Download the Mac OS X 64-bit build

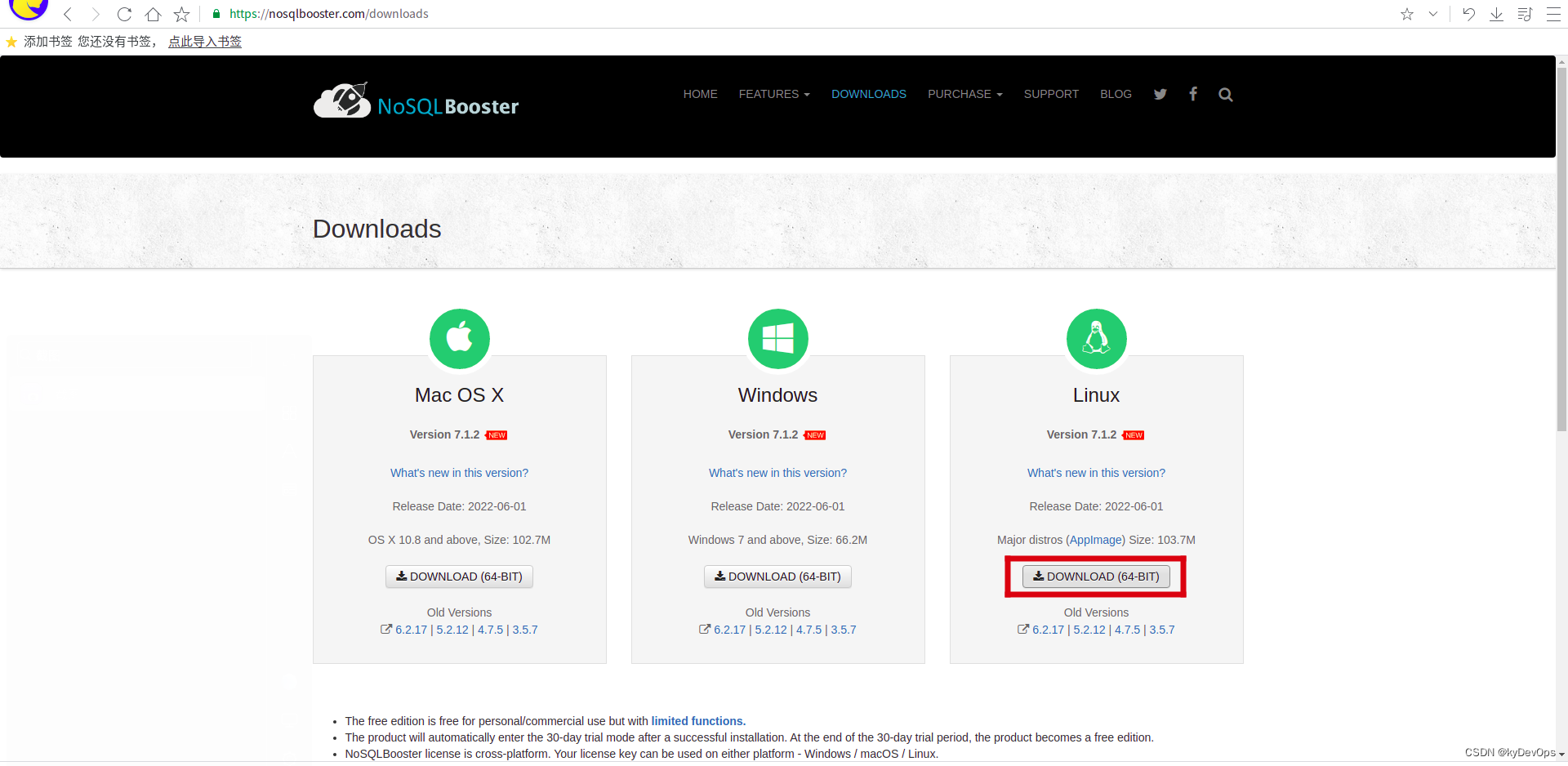[x=459, y=577]
